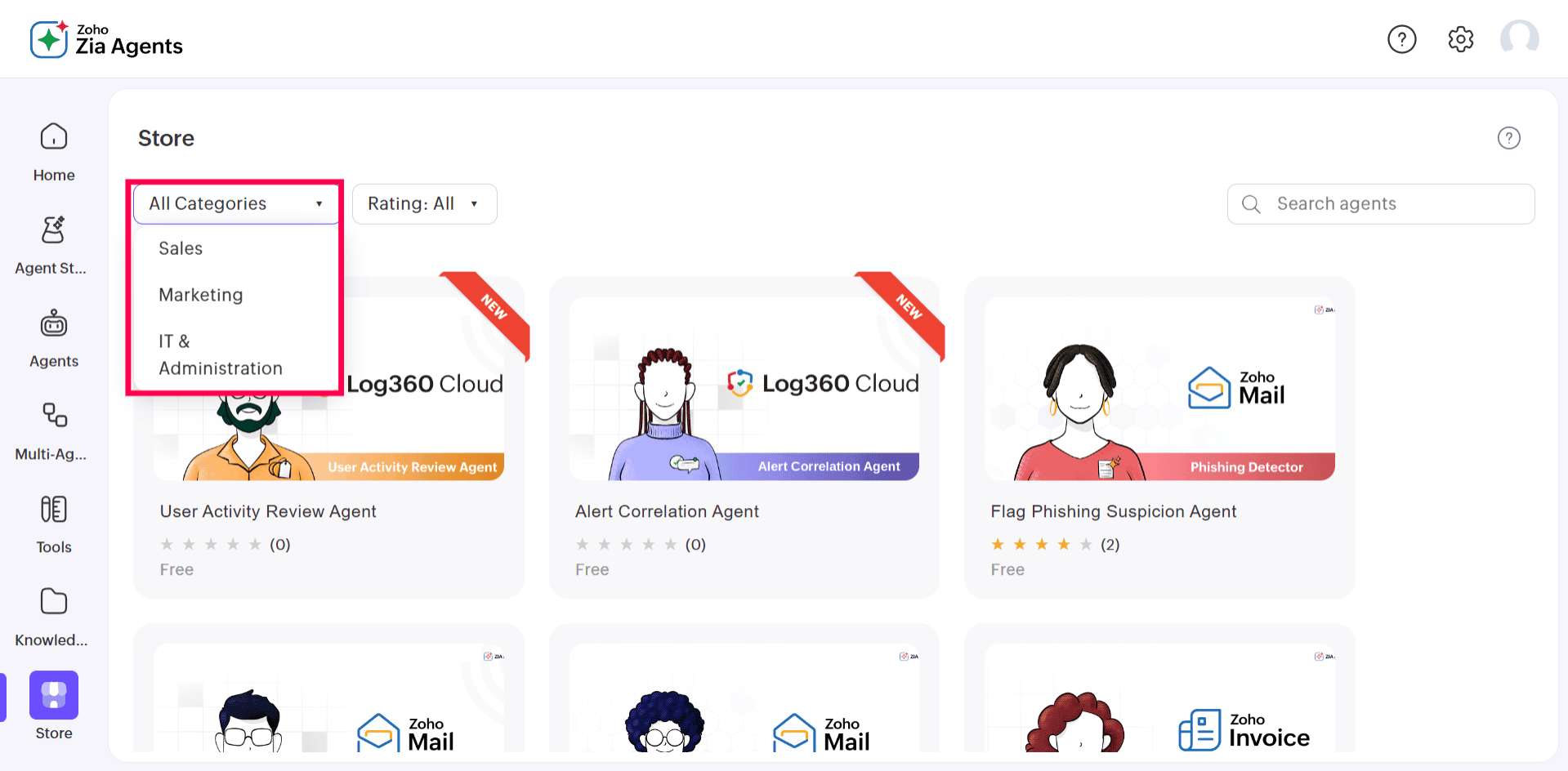Collapse the All Categories dropdown
Screen dimensions: 1568x771
pyautogui.click(x=236, y=204)
